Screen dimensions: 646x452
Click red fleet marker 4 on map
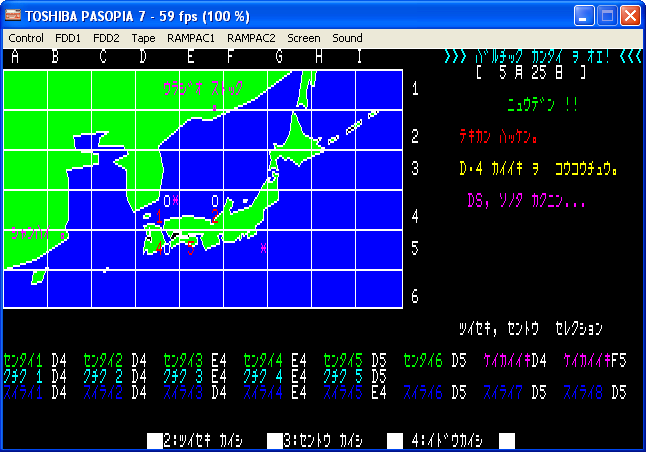point(159,248)
